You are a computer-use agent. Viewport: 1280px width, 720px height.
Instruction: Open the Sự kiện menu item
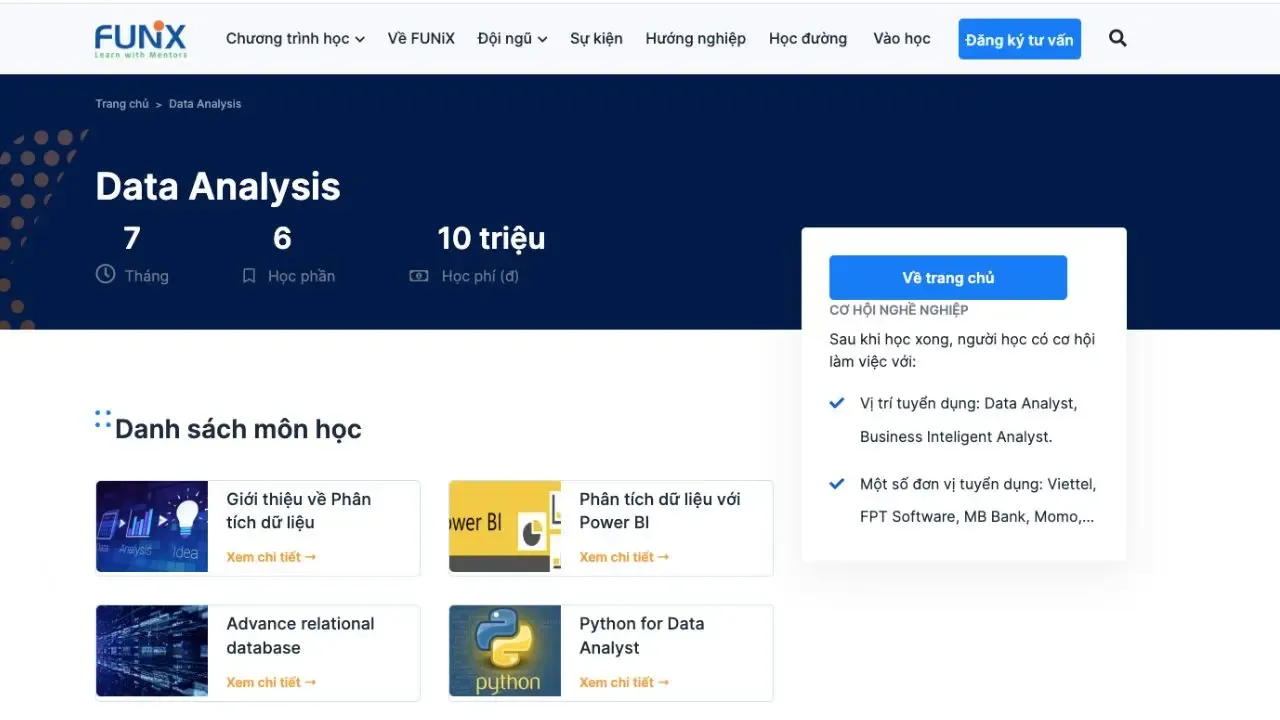point(596,39)
